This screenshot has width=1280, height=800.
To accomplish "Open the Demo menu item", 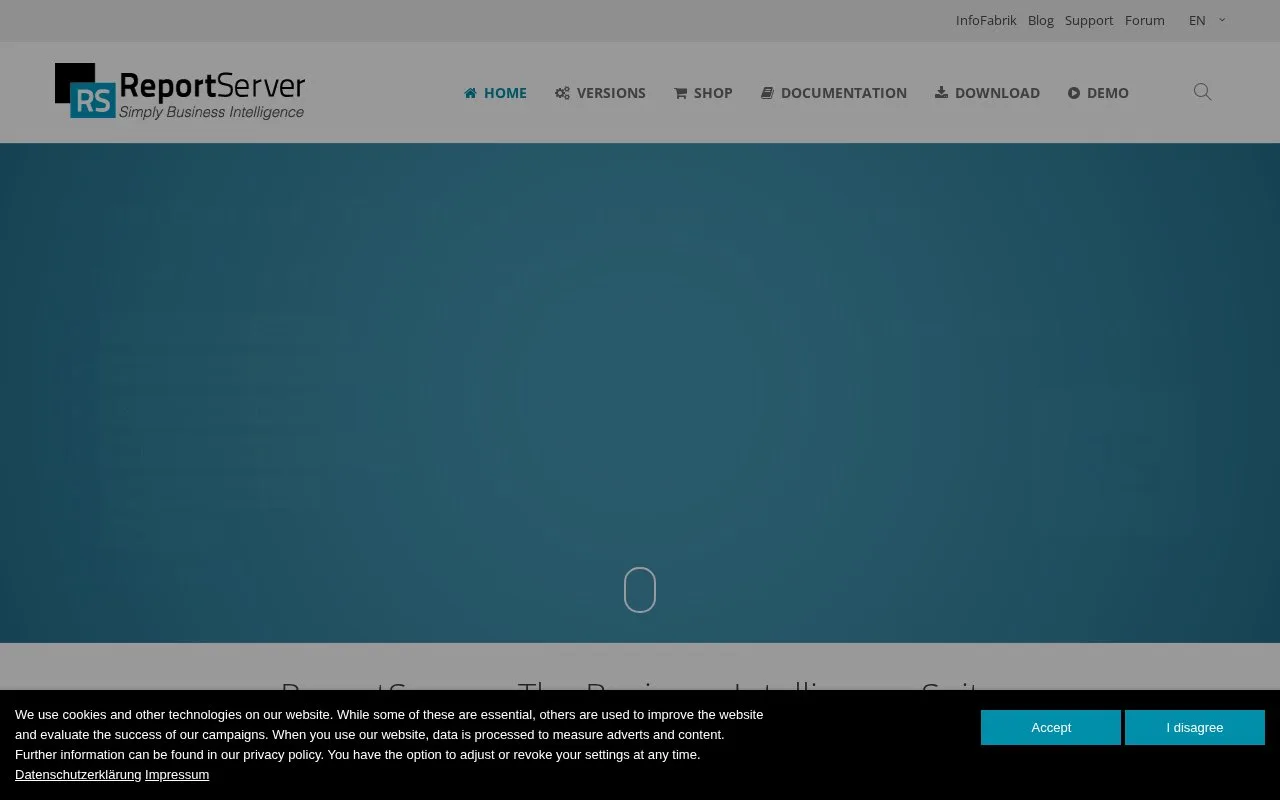I will point(1098,93).
